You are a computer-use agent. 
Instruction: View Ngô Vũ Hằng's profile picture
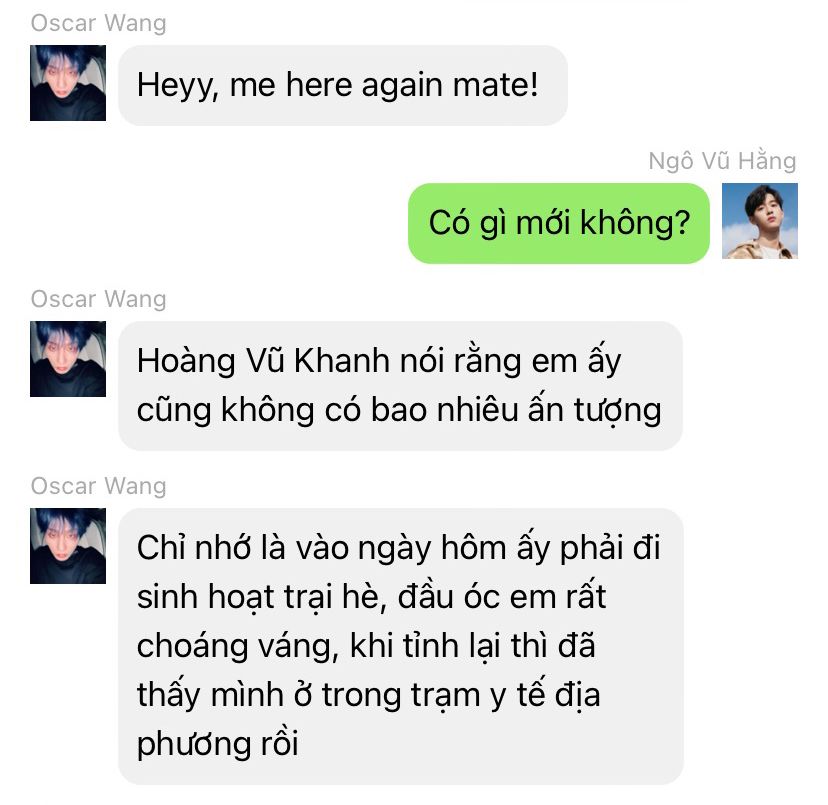(759, 221)
